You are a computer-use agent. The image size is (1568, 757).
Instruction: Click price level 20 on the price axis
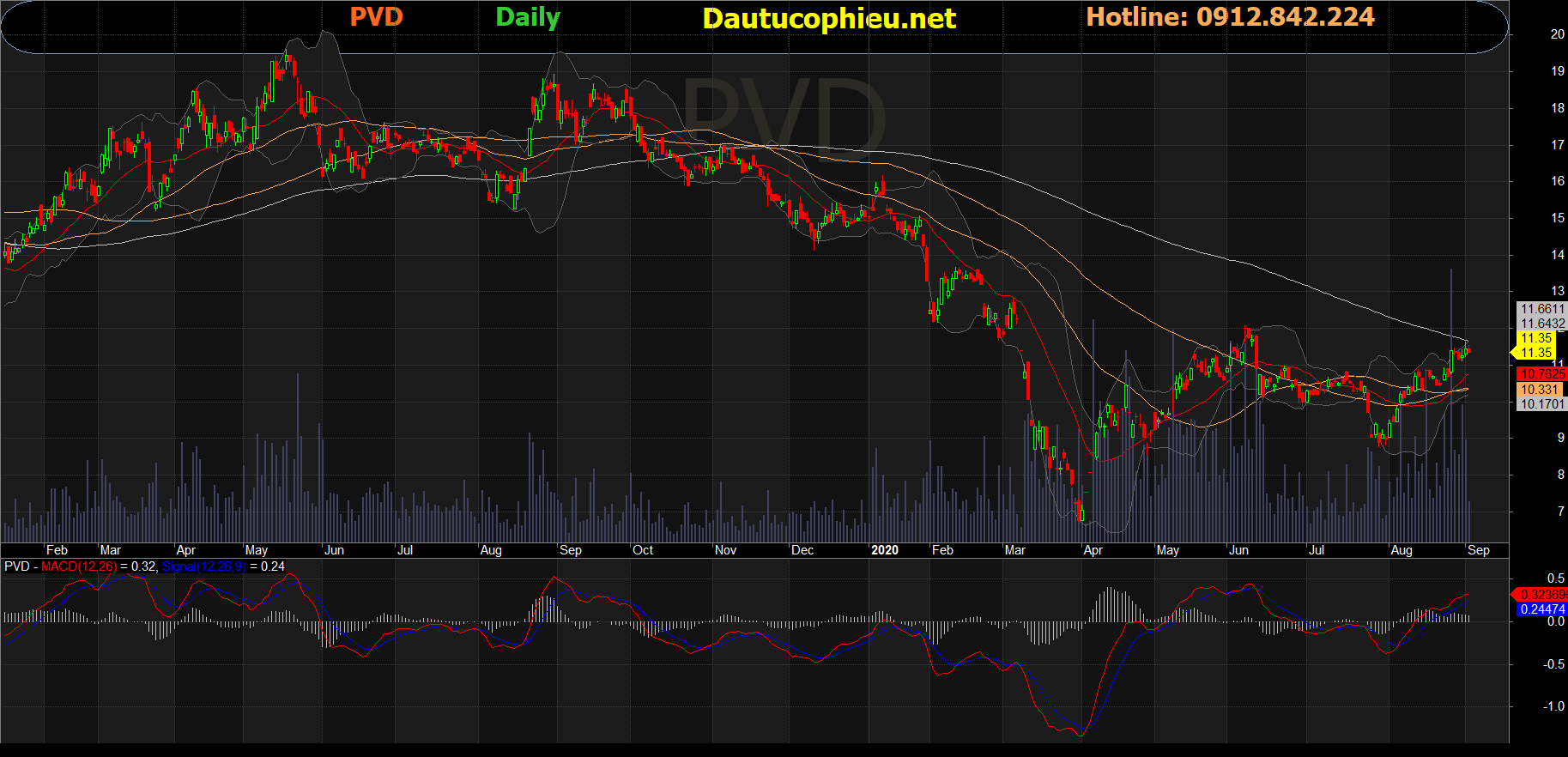tap(1557, 34)
